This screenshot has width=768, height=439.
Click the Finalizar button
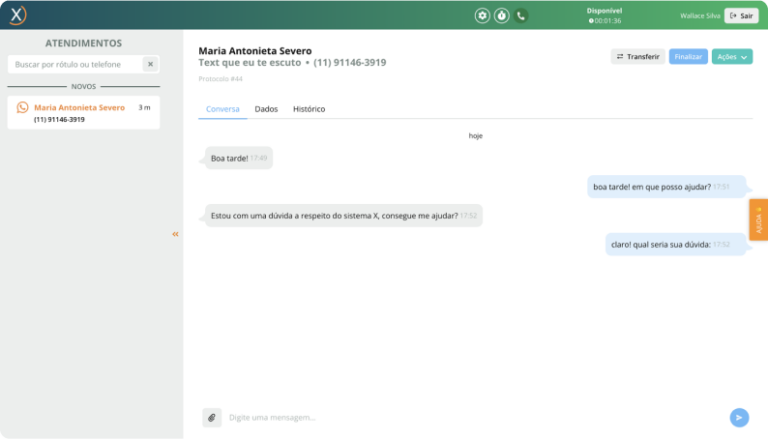(688, 57)
